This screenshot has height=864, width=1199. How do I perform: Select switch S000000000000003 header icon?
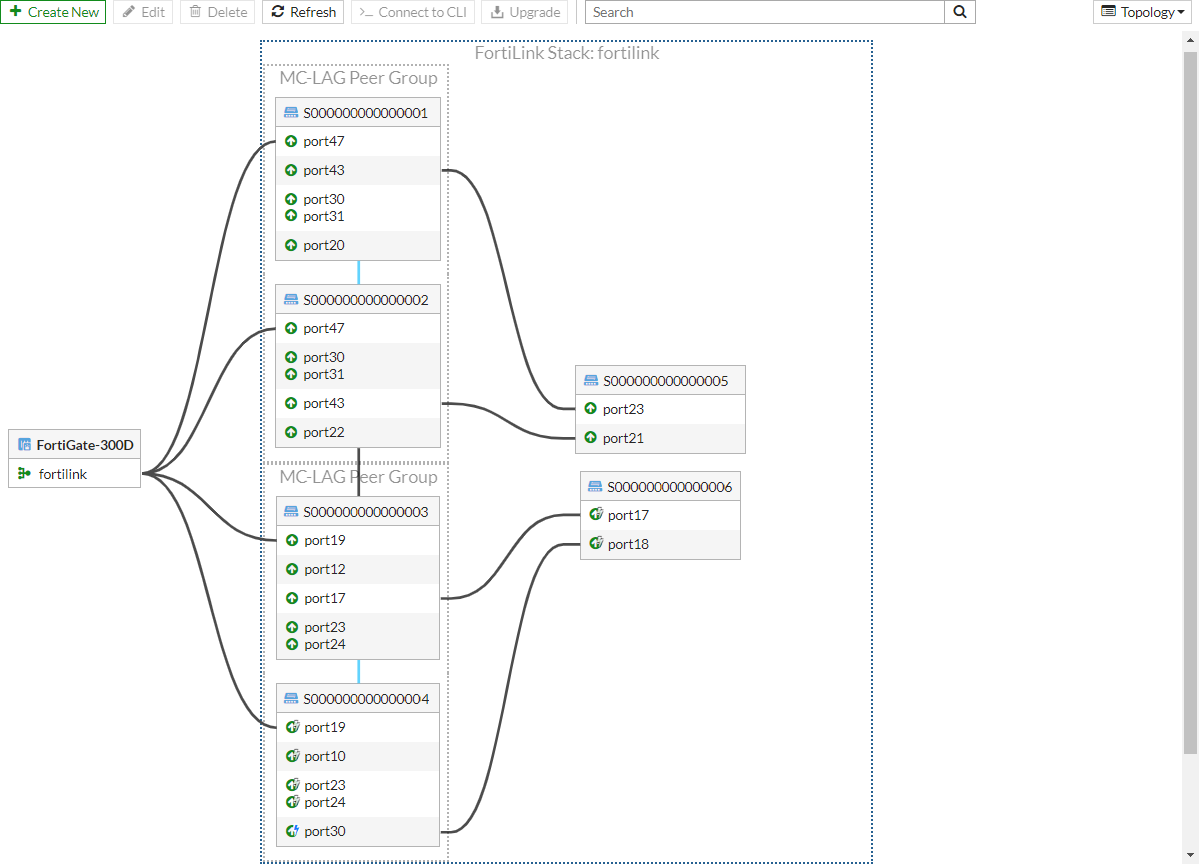[x=291, y=512]
